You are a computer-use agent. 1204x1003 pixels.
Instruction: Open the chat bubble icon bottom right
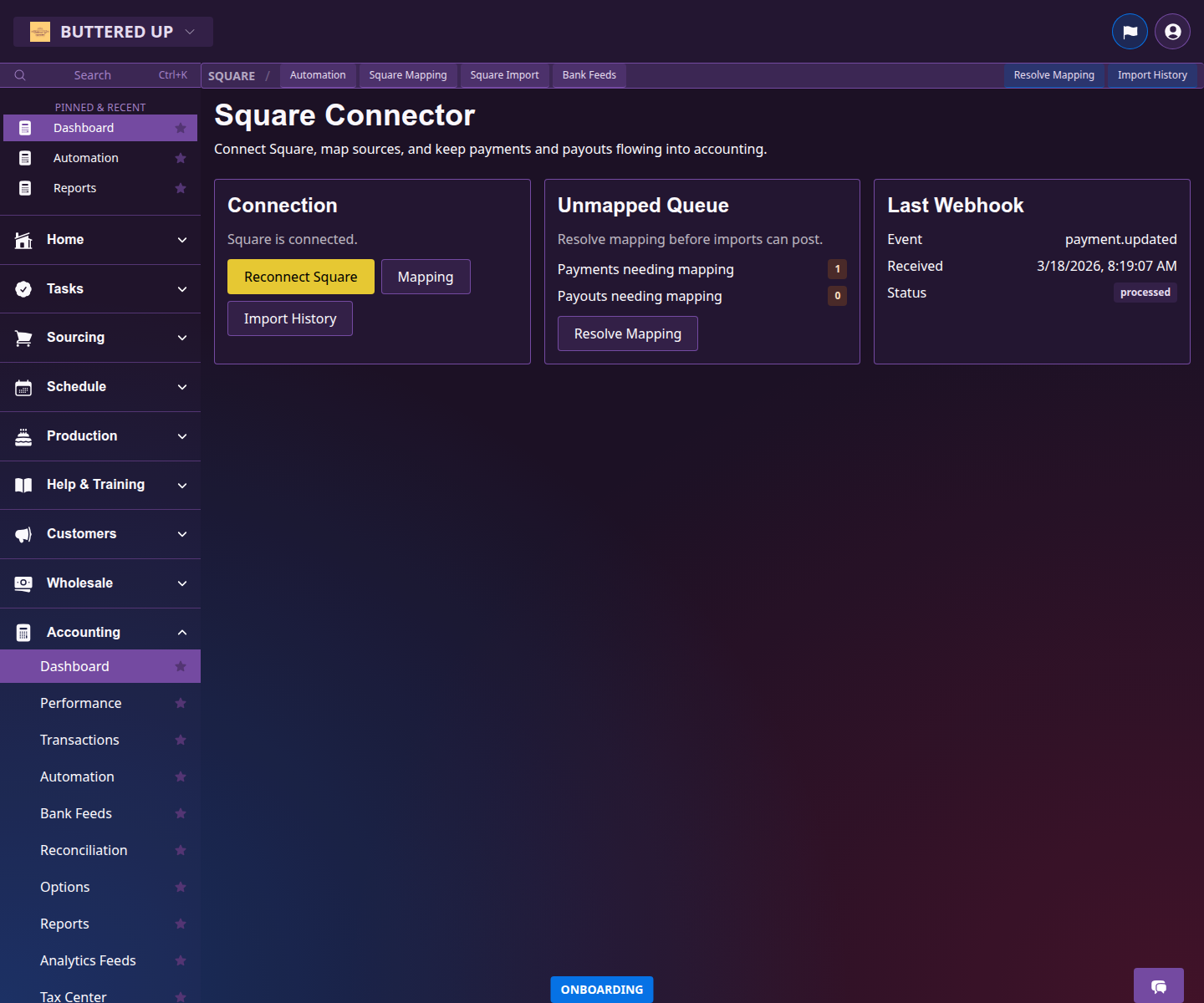click(1158, 986)
